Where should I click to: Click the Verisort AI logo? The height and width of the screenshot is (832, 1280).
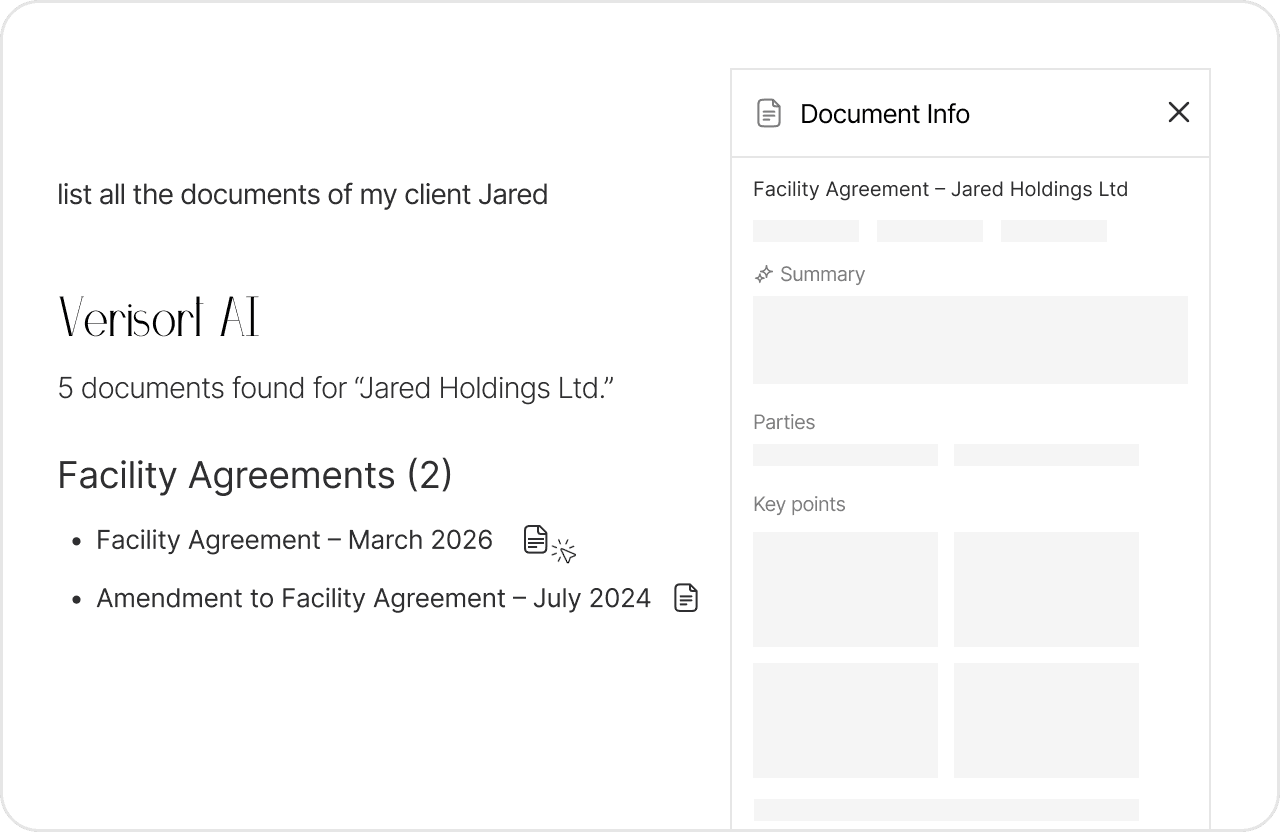tap(159, 318)
